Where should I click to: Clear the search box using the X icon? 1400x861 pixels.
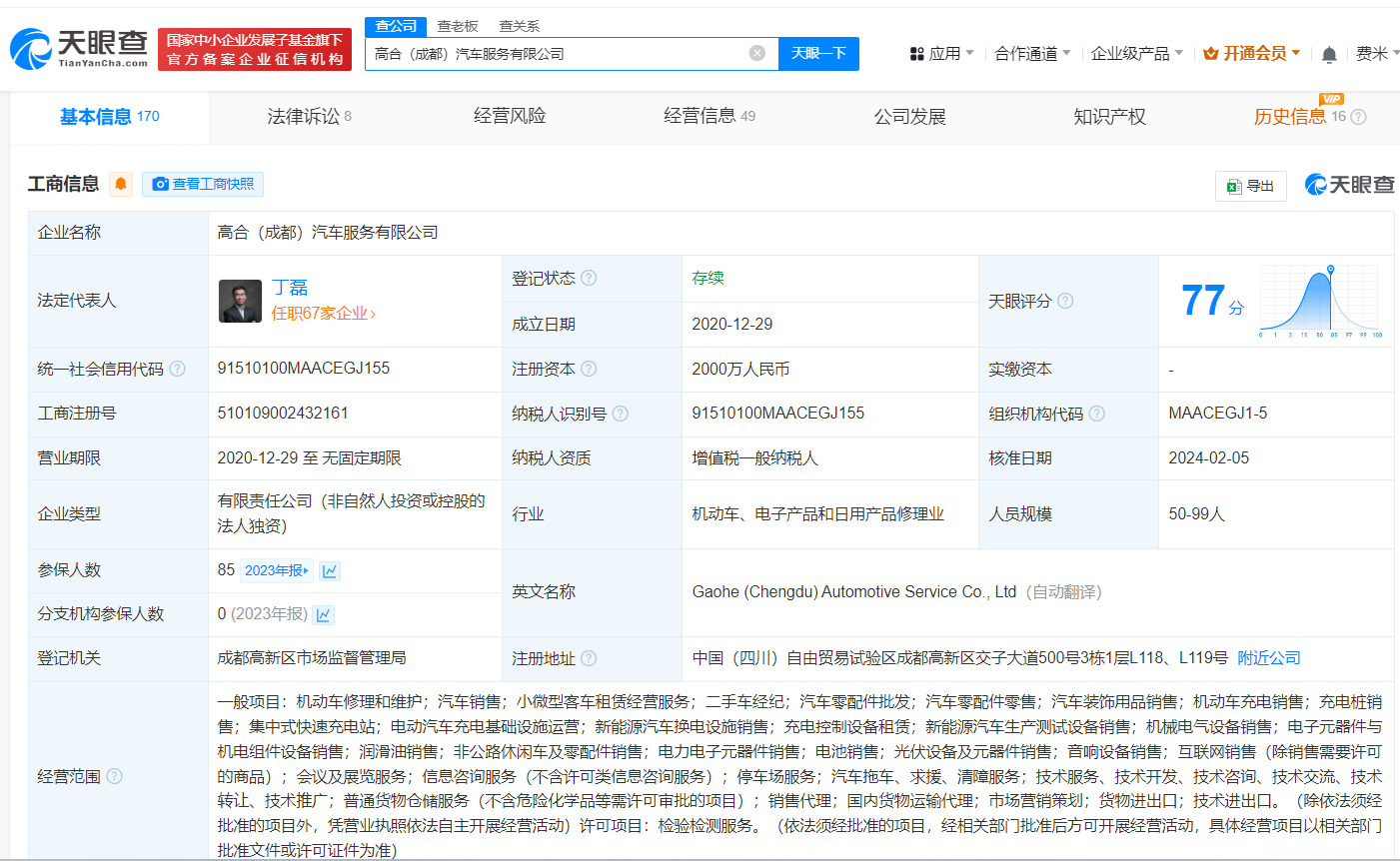756,53
